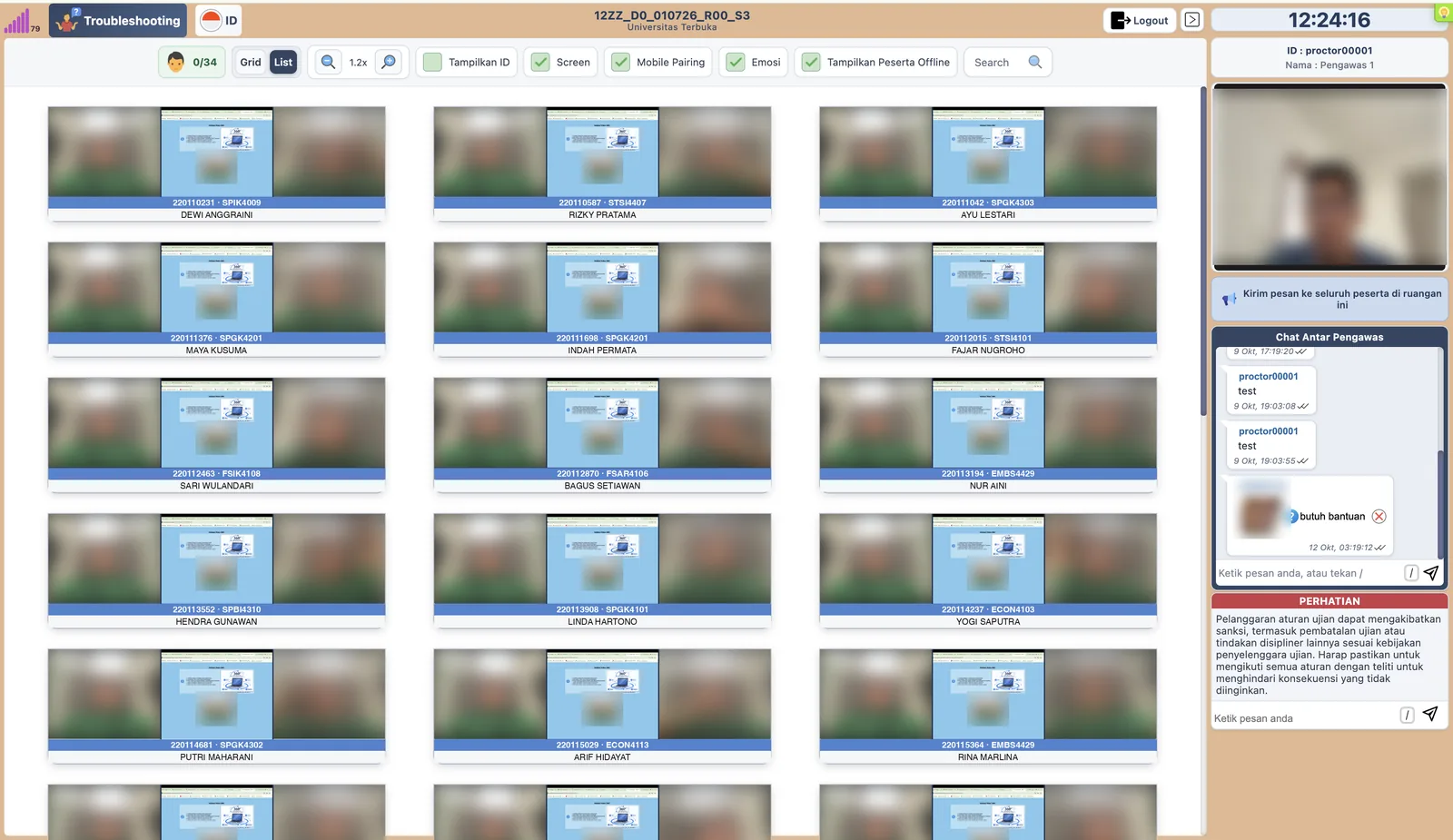Select LINDA HARTONO's participant card
Screen dimensions: 1453x840
pyautogui.click(x=602, y=570)
